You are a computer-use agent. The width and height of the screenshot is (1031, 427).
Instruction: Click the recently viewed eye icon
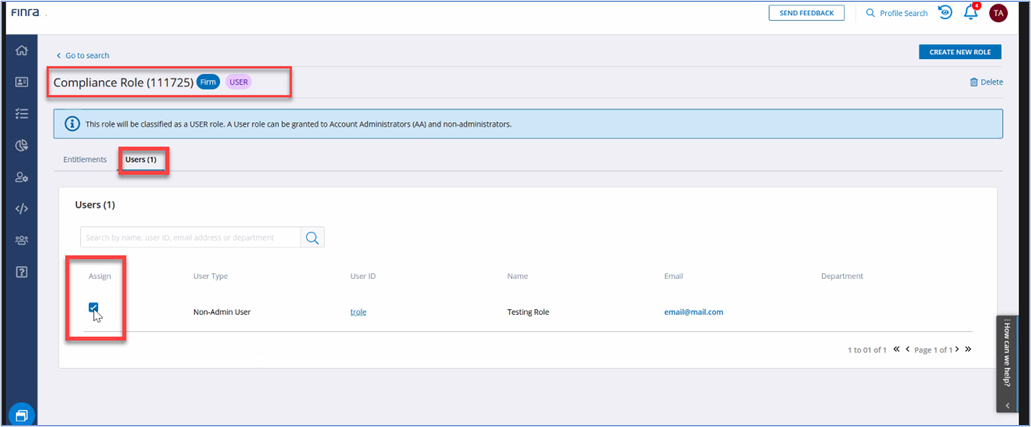[x=945, y=13]
